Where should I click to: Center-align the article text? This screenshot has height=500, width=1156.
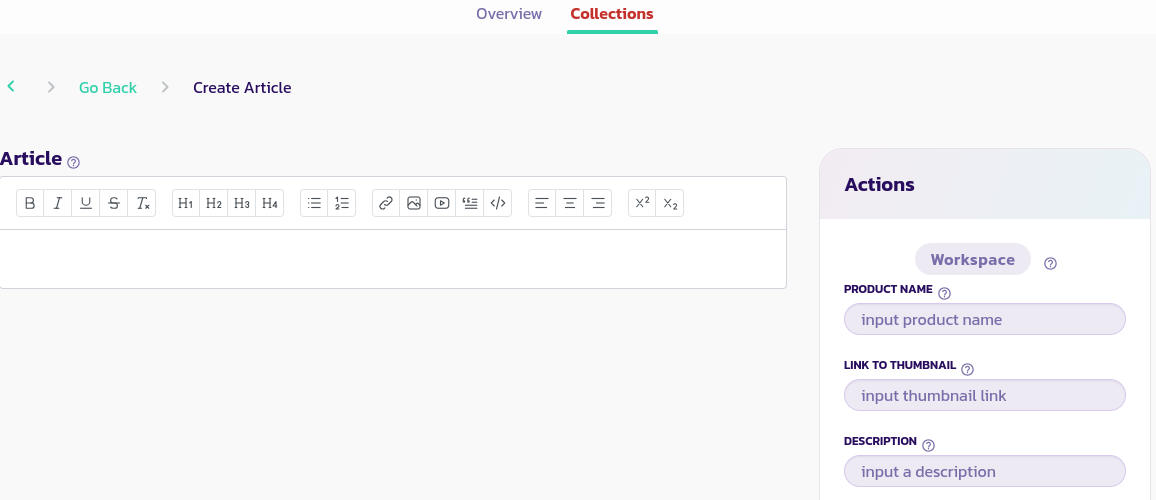[570, 203]
